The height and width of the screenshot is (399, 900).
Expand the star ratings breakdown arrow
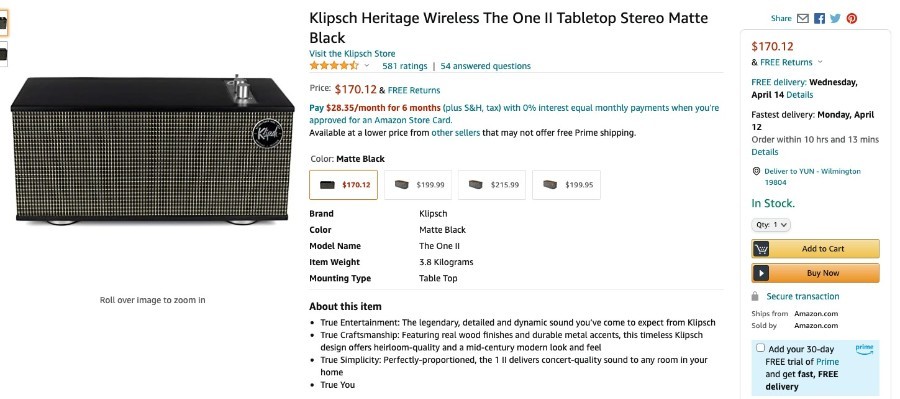[x=367, y=66]
